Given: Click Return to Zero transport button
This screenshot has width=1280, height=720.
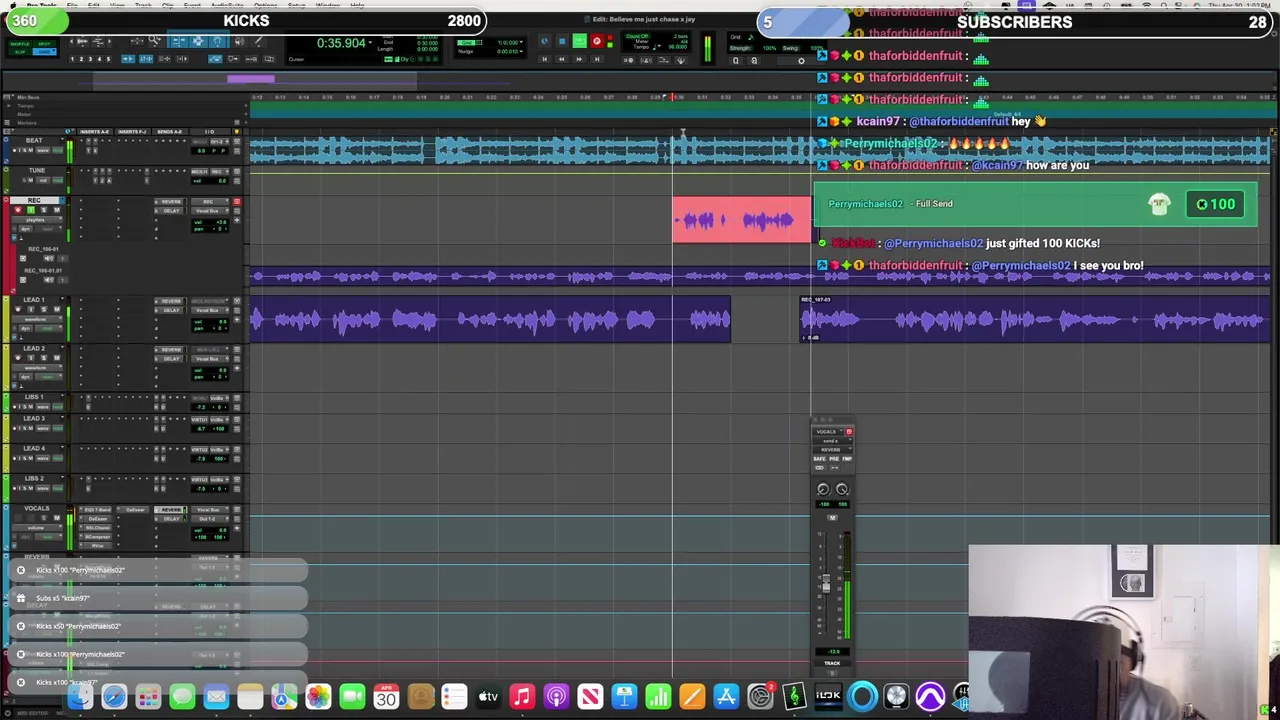Looking at the screenshot, I should (x=545, y=59).
